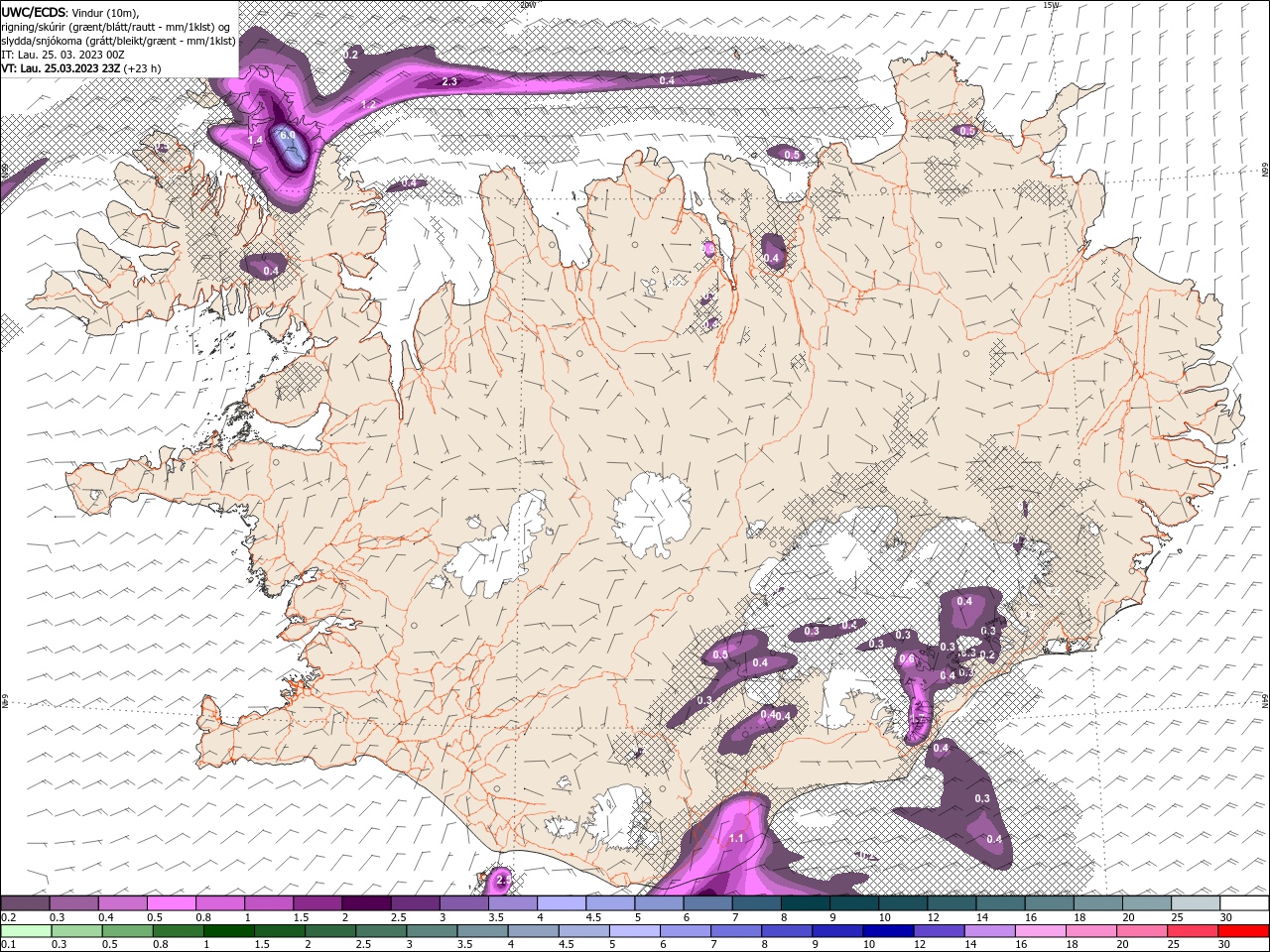Click the 'VT: Lau. 25.03.2023 23Z (+23 h)' line
Screen dimensions: 1270x952
click(x=81, y=68)
